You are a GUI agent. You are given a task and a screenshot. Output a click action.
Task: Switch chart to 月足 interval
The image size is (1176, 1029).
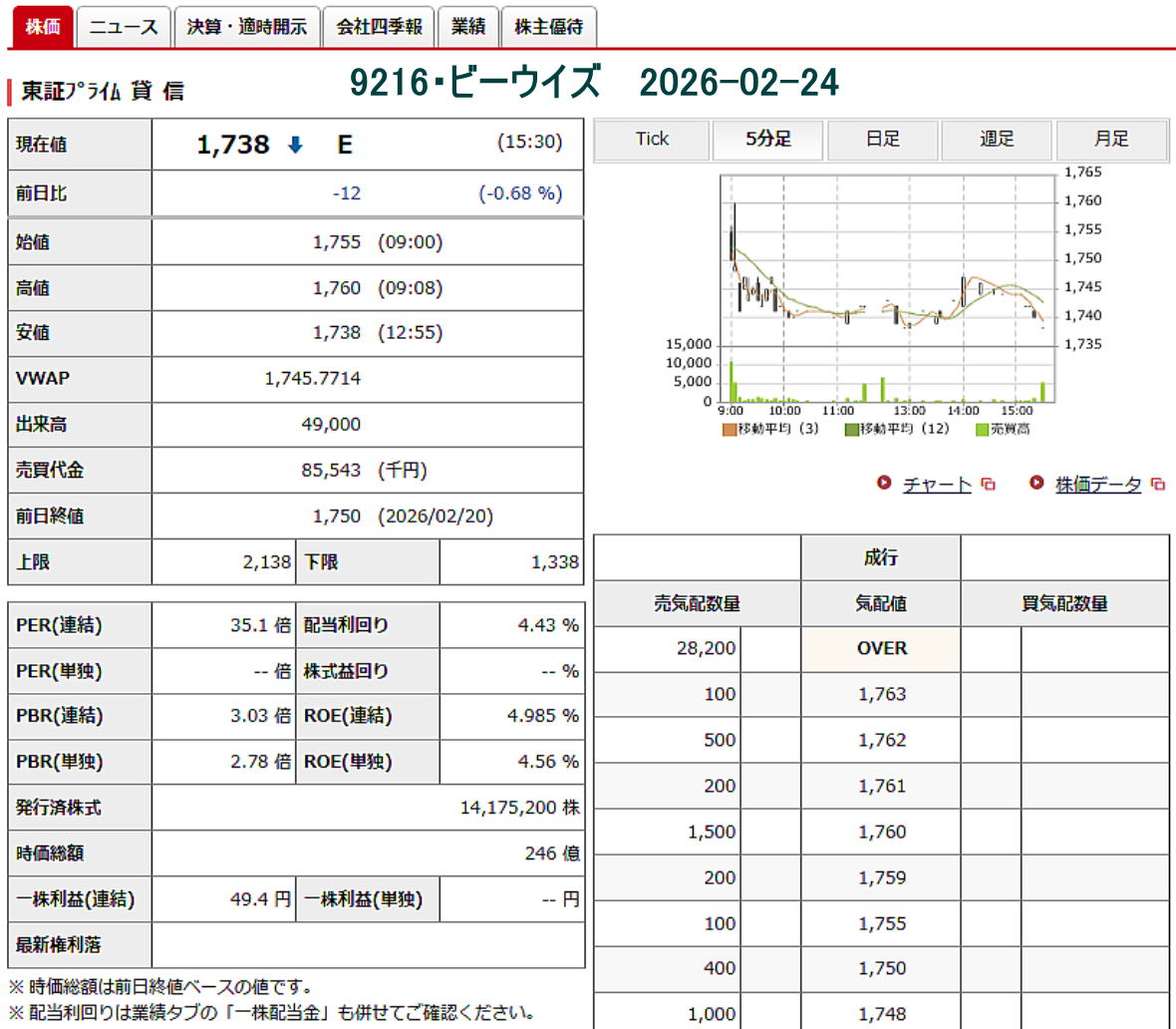[x=1111, y=140]
